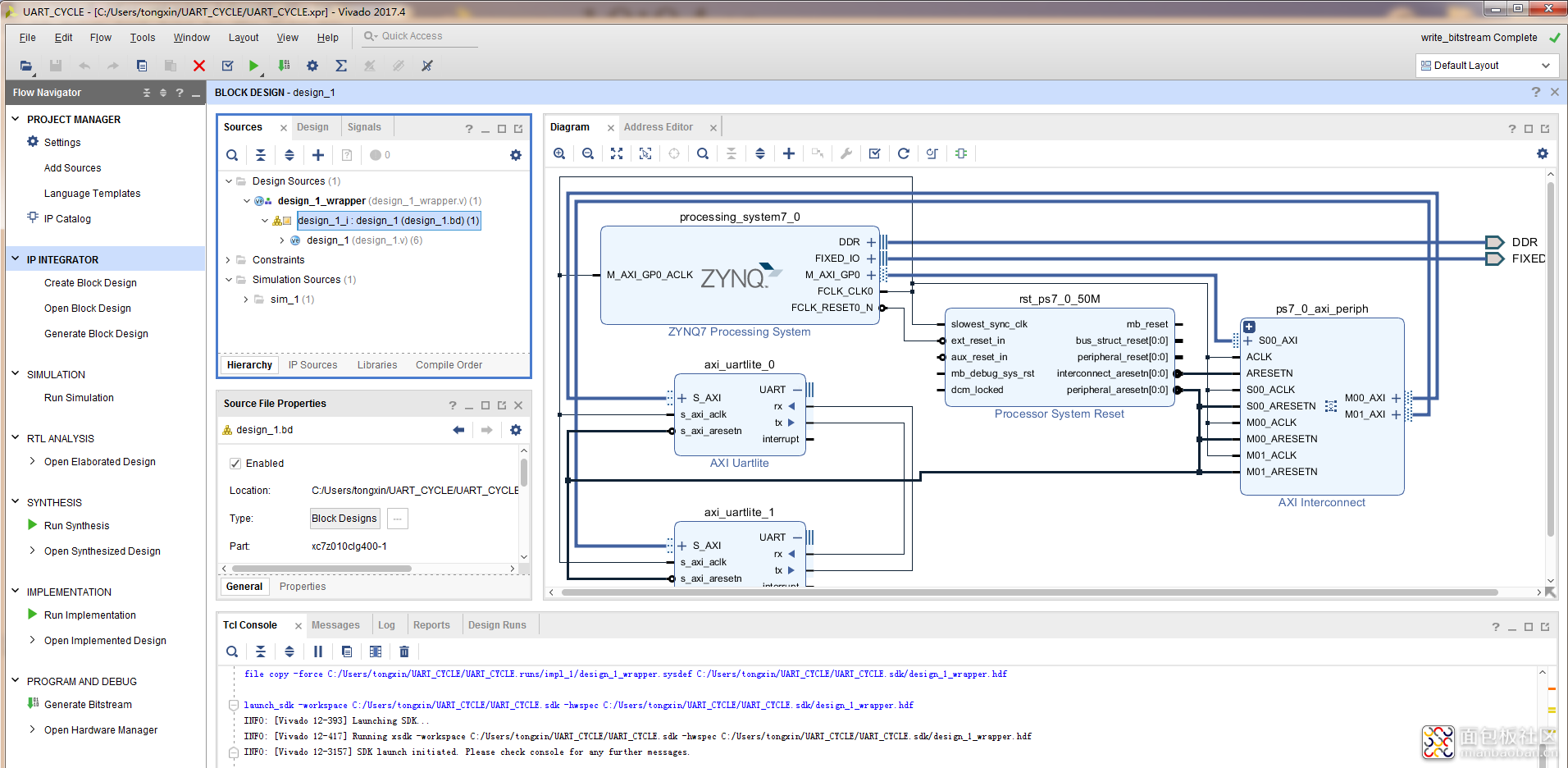Viewport: 1568px width, 768px height.
Task: Switch to Address Editor tab
Action: [658, 127]
